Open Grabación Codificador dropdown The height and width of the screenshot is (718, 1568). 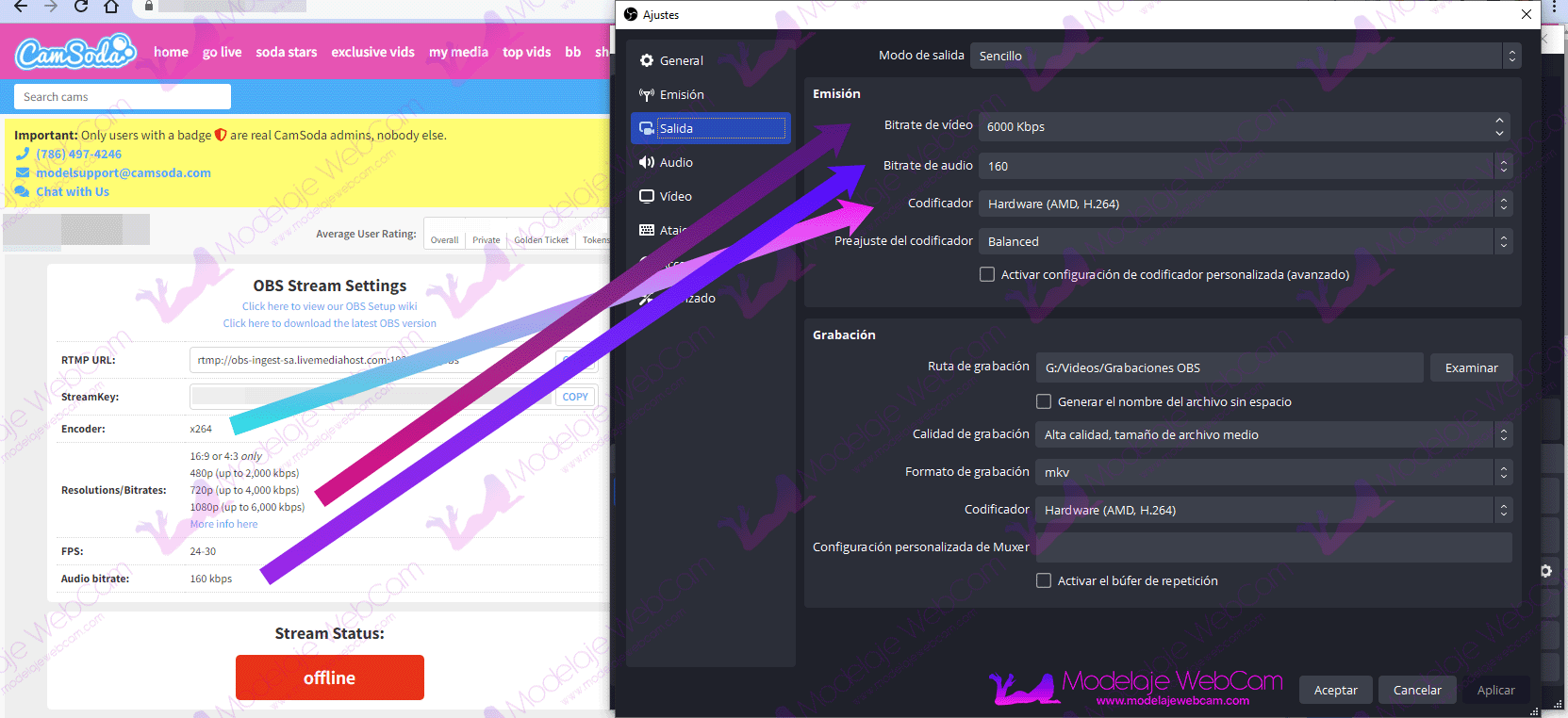[x=1274, y=510]
